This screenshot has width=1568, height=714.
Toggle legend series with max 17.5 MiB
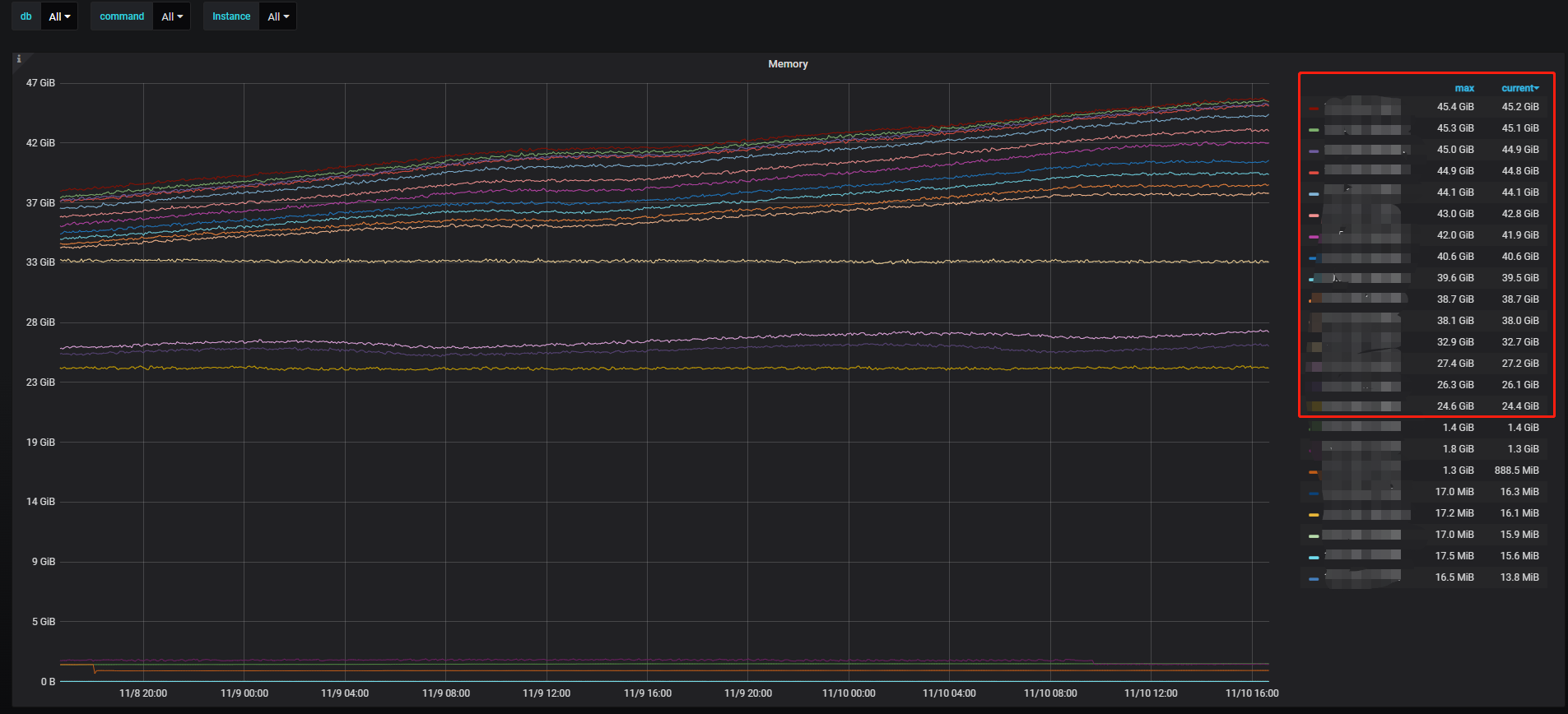(1362, 556)
